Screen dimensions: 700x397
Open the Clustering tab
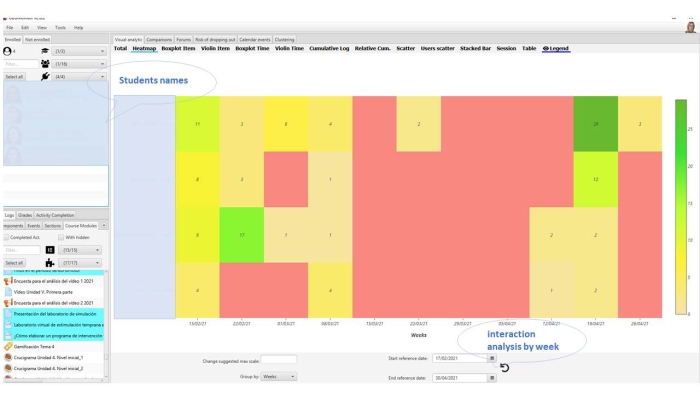284,39
